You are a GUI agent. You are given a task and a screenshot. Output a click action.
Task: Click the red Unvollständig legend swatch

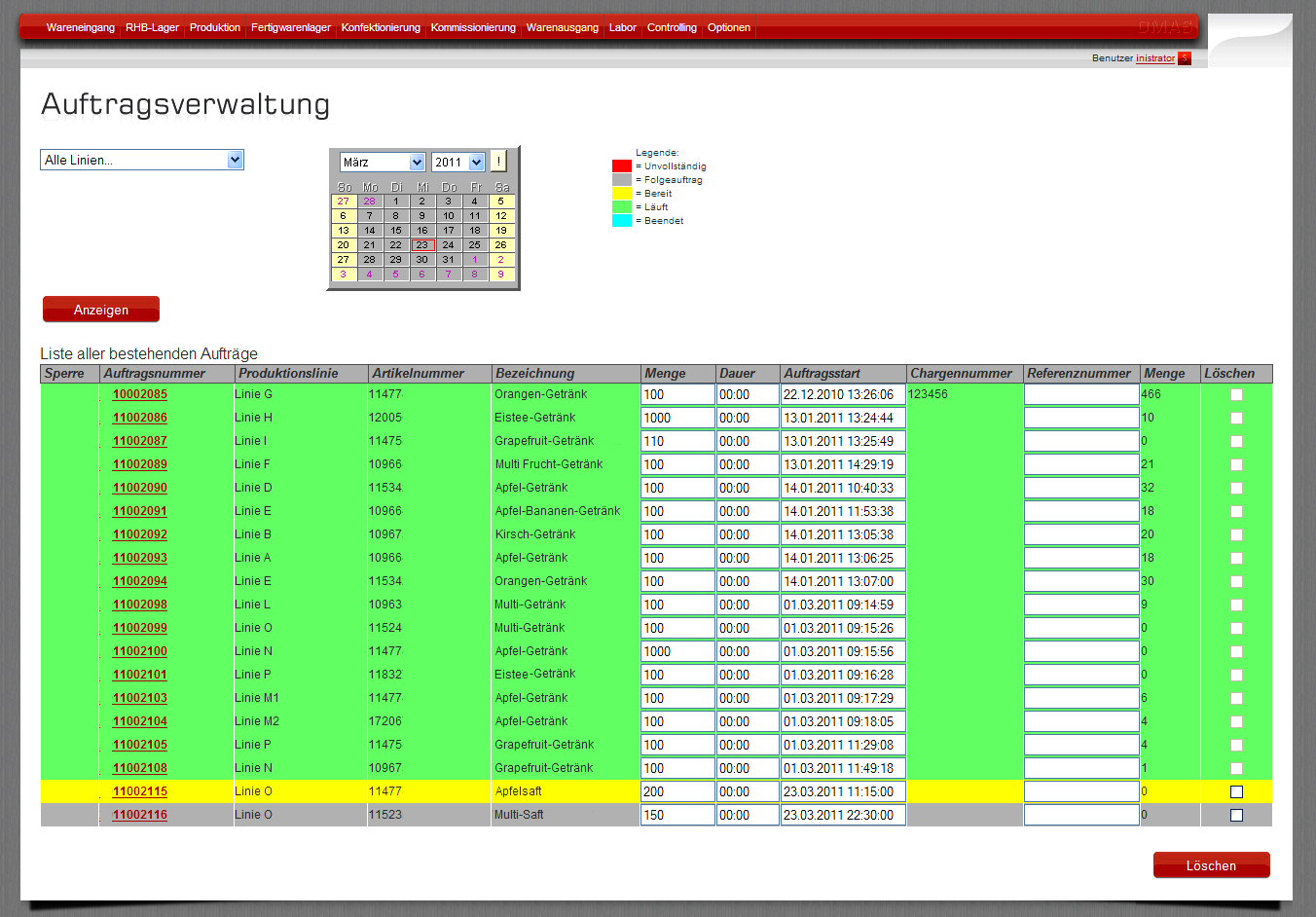tap(622, 166)
